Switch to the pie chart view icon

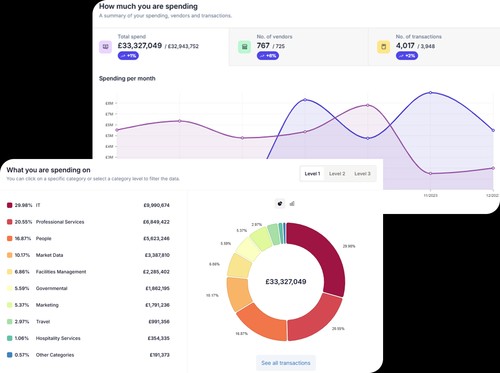click(280, 203)
